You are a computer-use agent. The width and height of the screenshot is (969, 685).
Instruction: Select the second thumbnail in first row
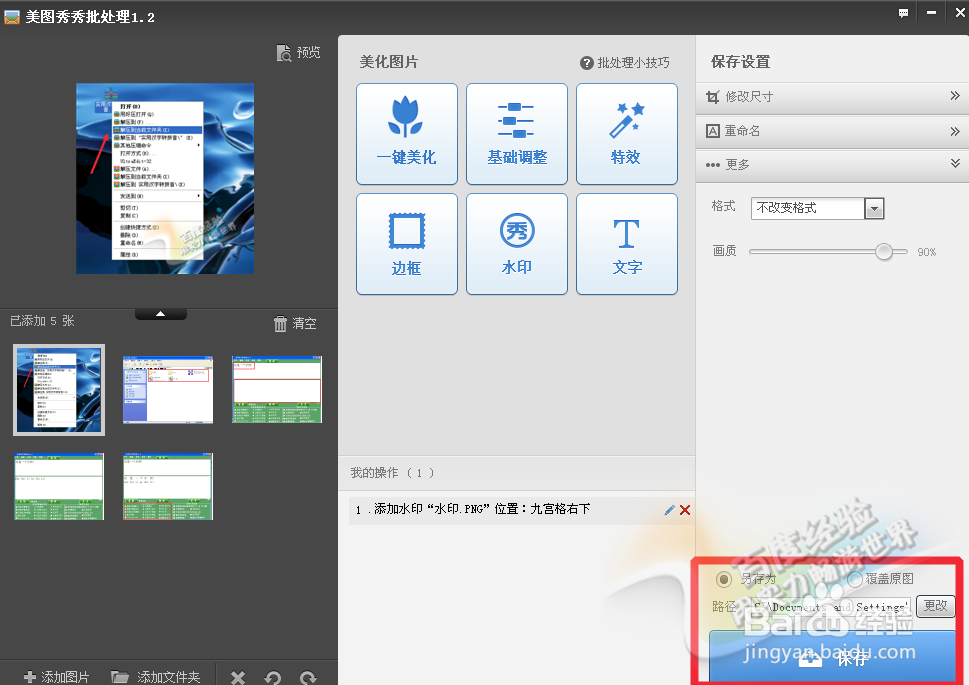pyautogui.click(x=168, y=389)
